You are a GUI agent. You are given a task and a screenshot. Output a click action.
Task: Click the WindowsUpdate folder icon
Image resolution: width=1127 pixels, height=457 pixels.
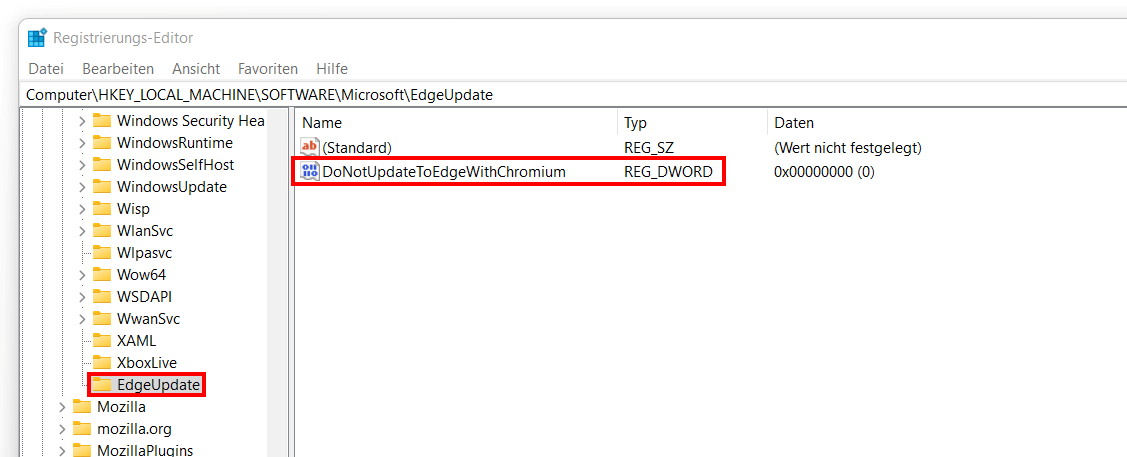click(102, 187)
